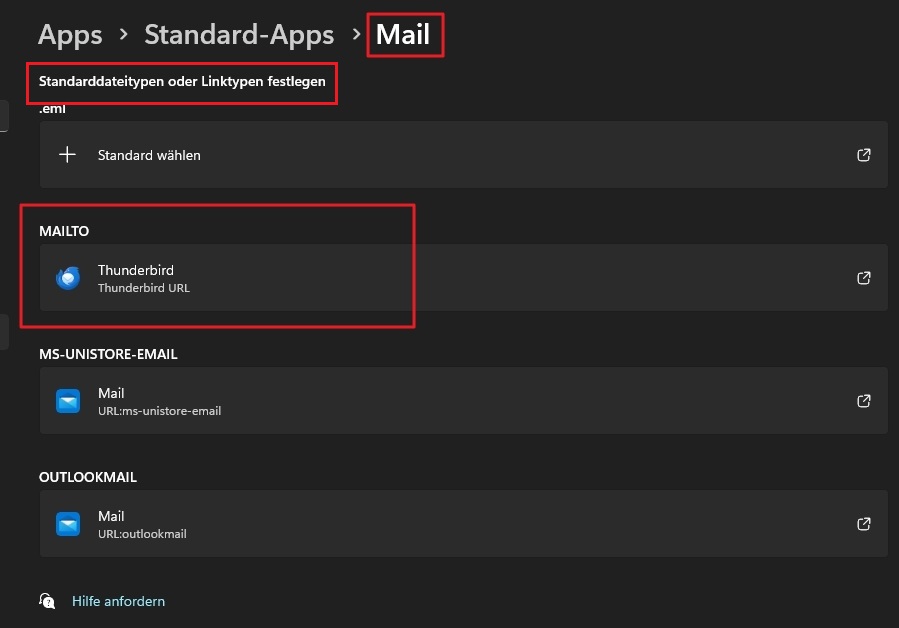Screen dimensions: 899x628
Task: Click the MAILTO heading
Action: click(64, 231)
